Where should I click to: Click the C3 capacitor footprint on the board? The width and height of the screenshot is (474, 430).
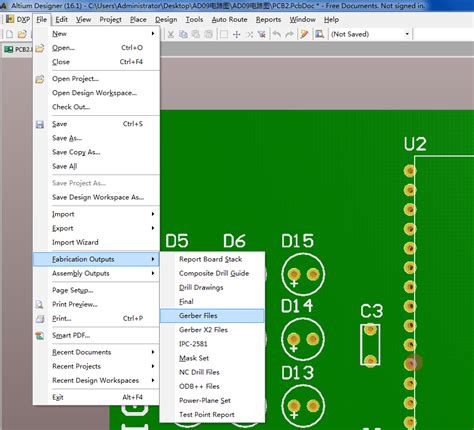370,345
